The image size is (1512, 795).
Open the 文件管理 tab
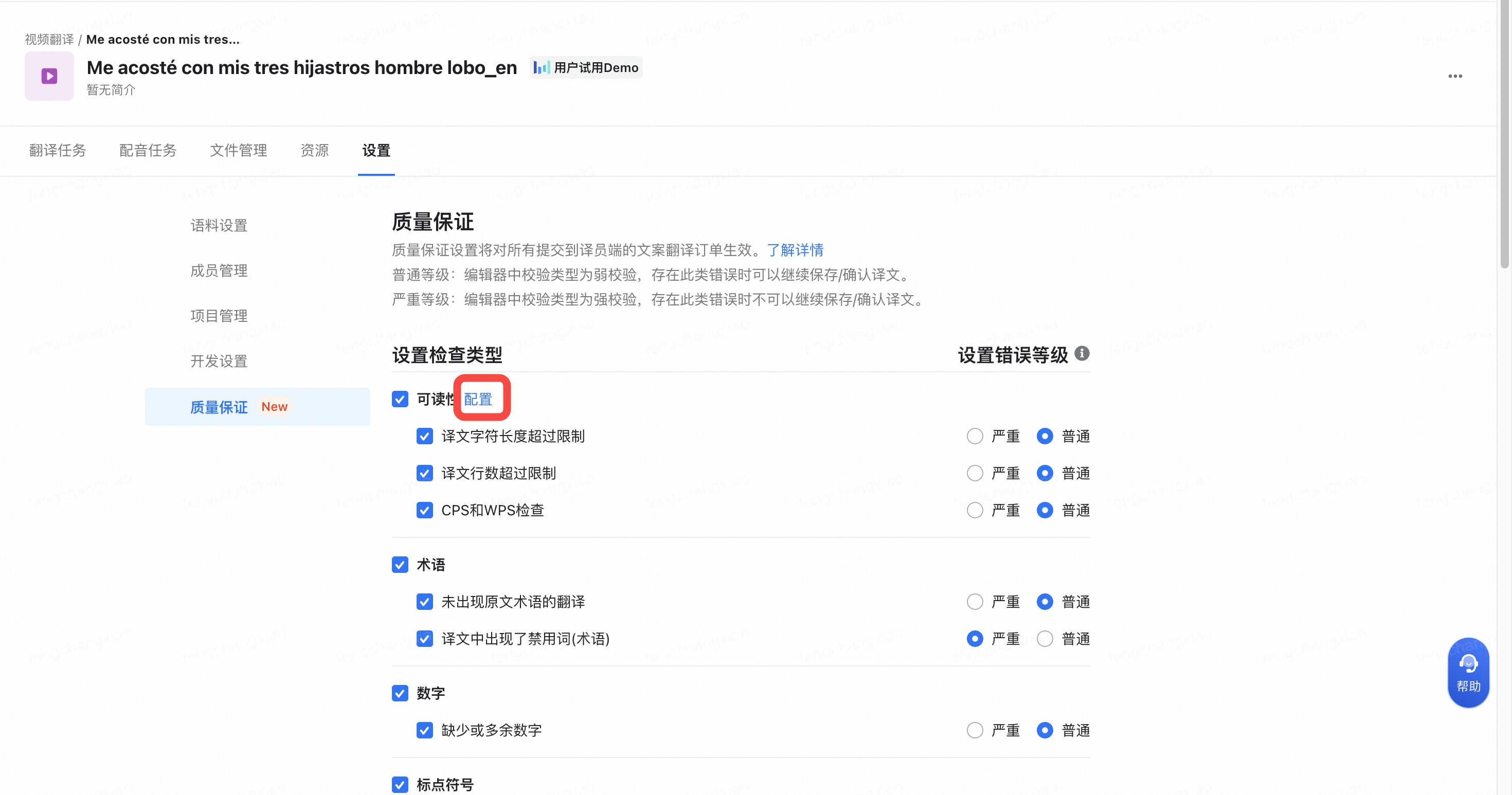pos(238,150)
